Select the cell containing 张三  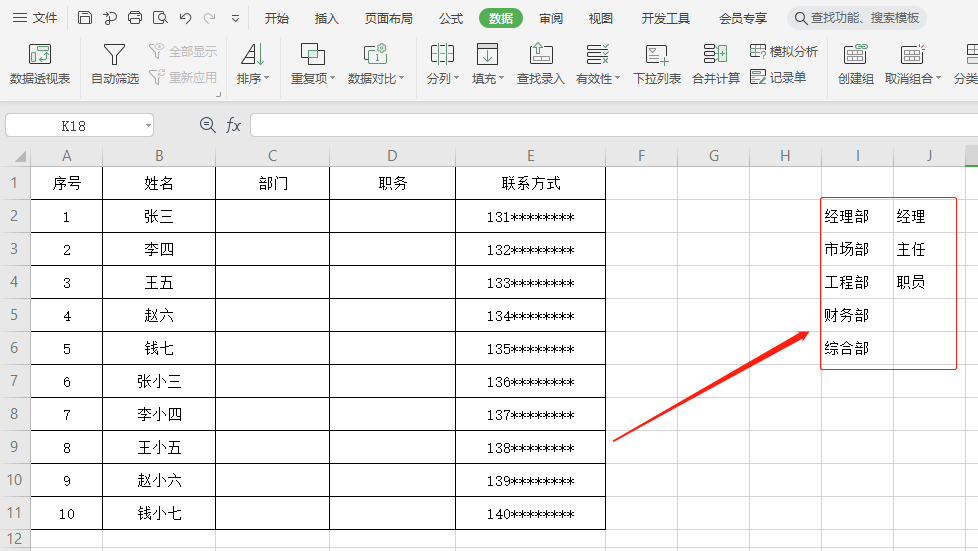coord(159,217)
